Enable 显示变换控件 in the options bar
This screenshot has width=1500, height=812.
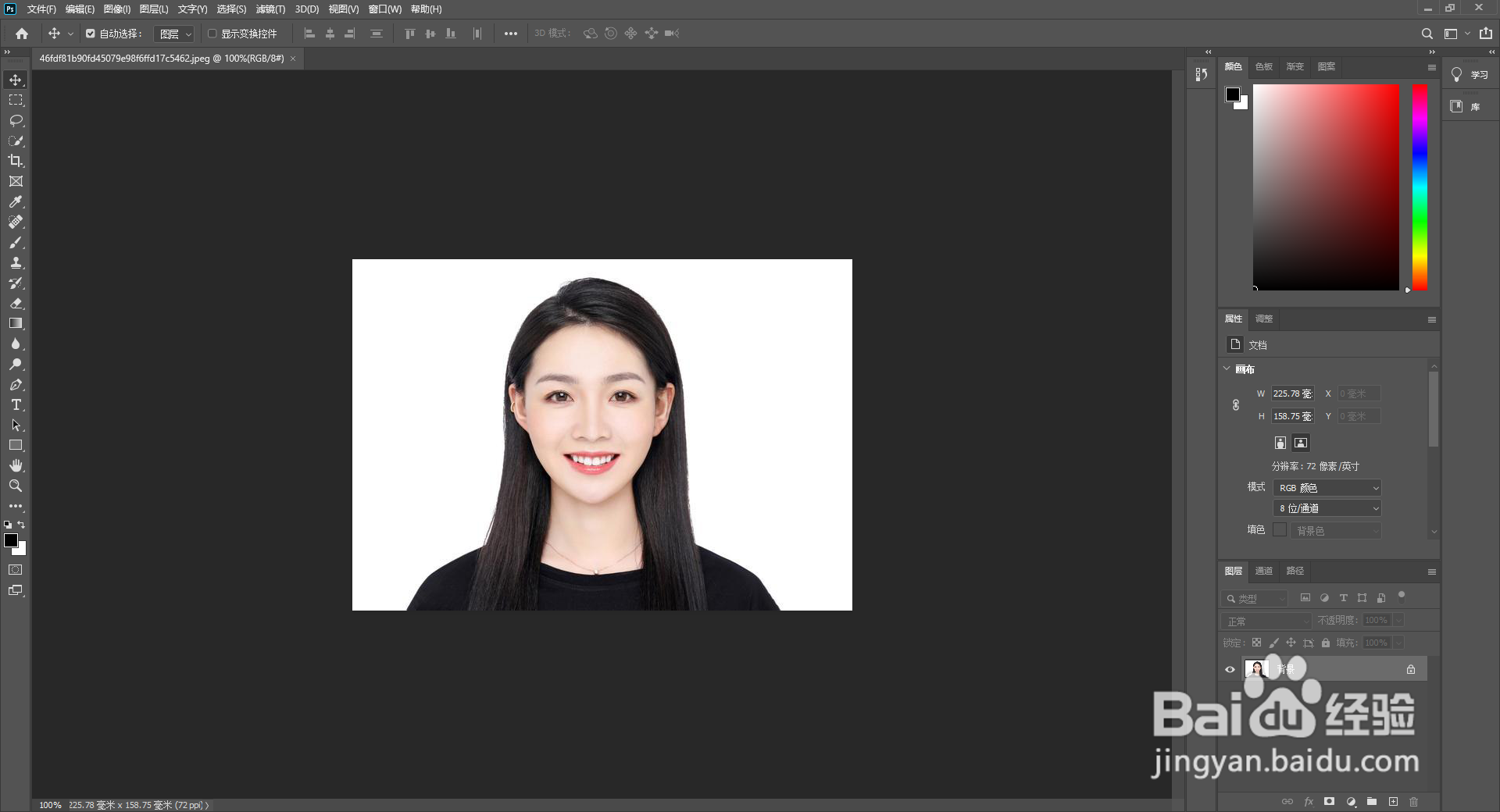point(212,34)
